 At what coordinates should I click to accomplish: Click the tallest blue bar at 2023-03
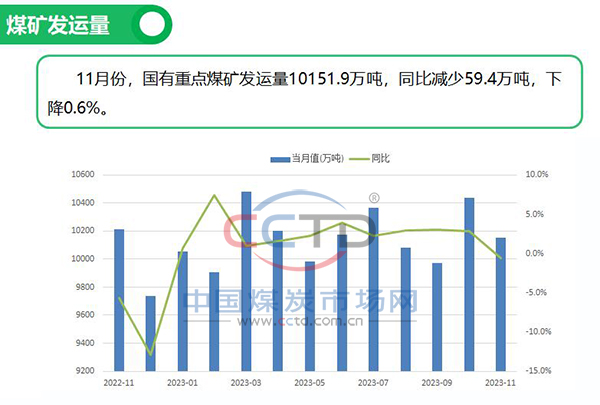click(x=246, y=280)
